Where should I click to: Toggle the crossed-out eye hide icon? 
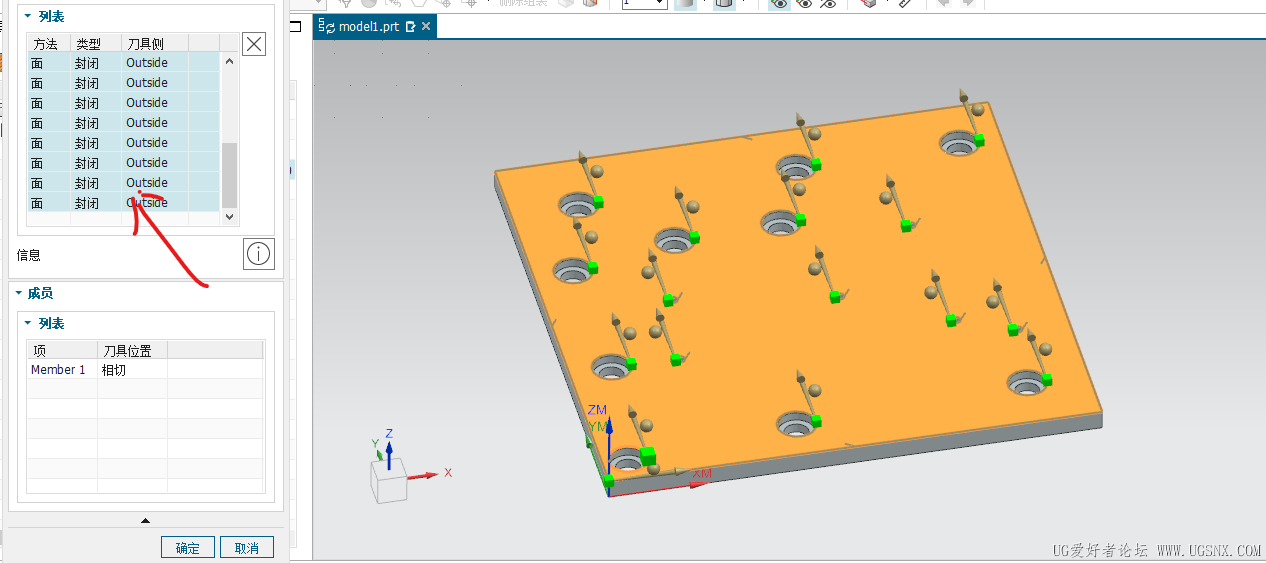point(828,4)
